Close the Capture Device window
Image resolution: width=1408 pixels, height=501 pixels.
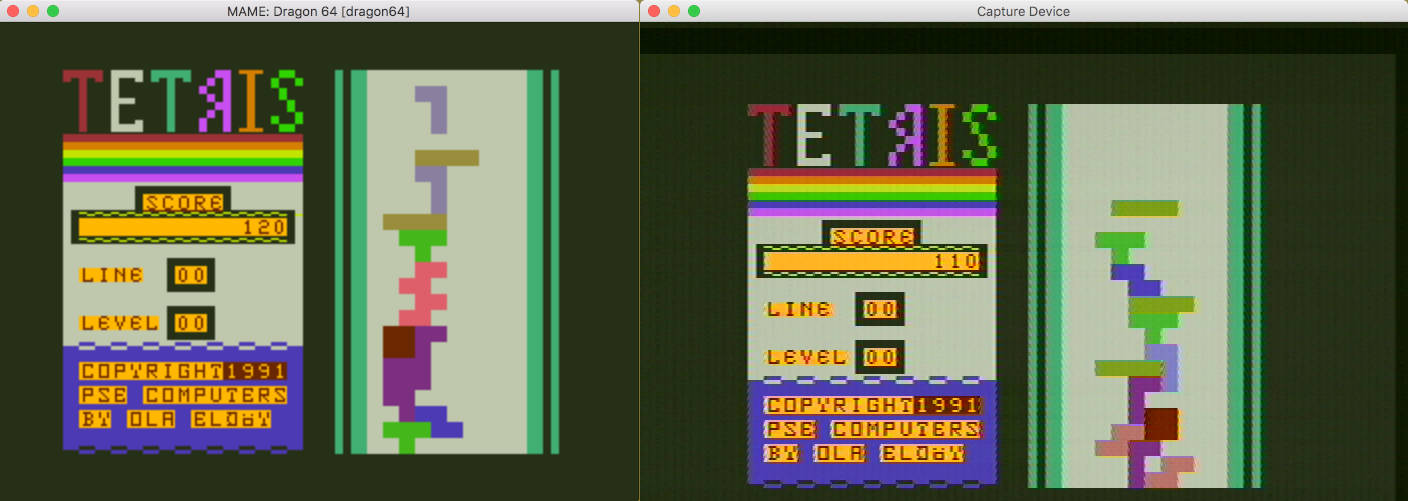(x=654, y=11)
